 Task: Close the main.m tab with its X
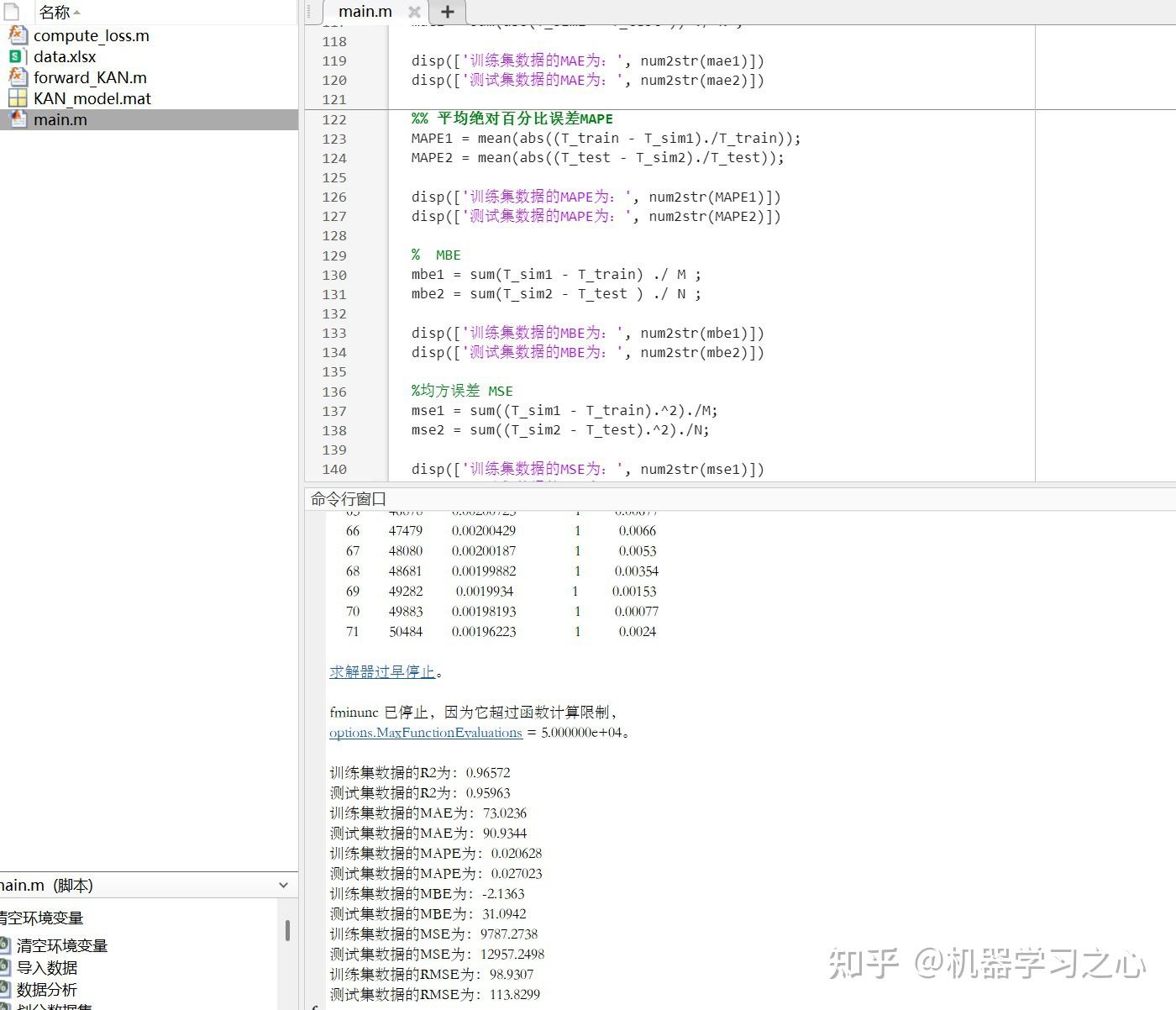pos(412,12)
